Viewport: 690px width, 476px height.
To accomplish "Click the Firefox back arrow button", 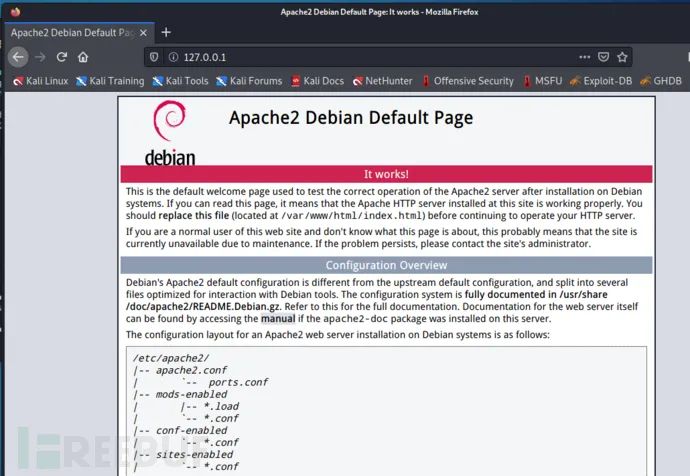I will coord(18,57).
